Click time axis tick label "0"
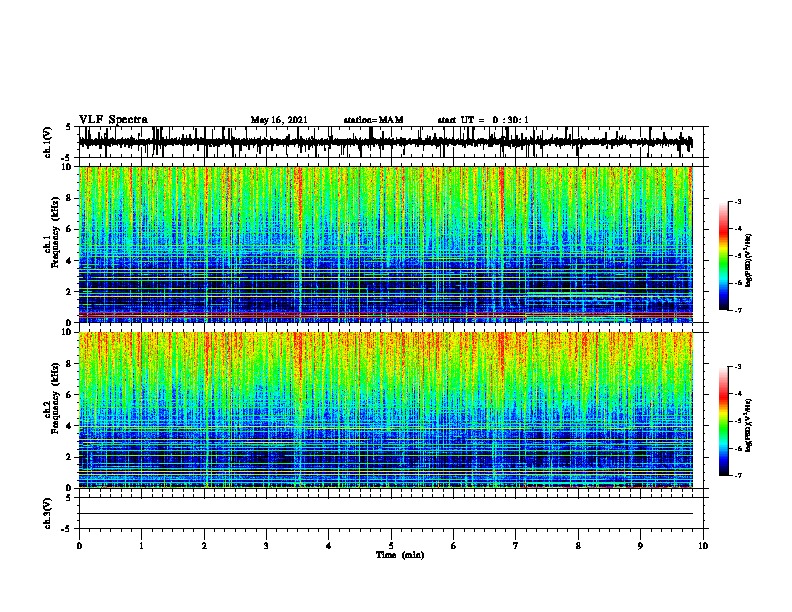Viewport: 792px width, 612px height. [x=79, y=546]
